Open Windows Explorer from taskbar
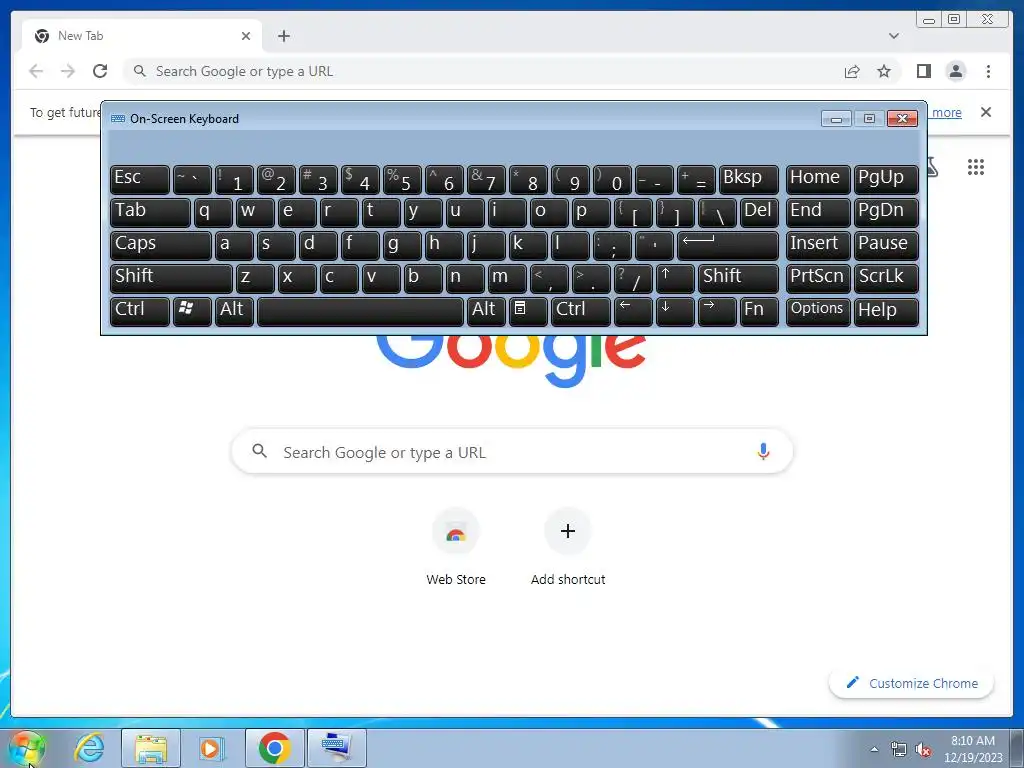 [151, 748]
